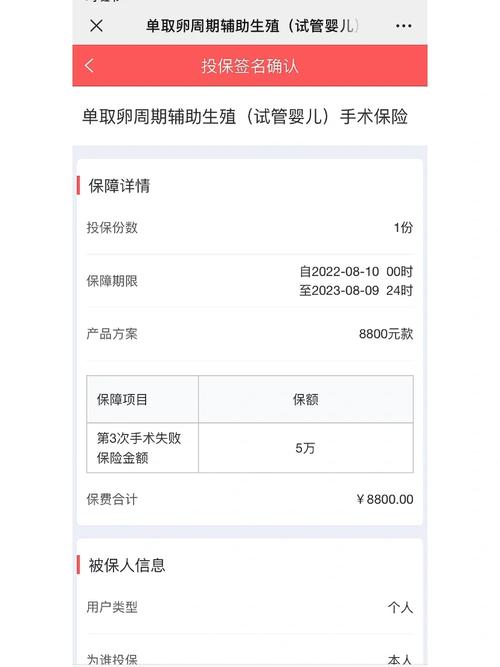This screenshot has height=667, width=500.
Task: Tap the 保费合计 total ¥8800.00
Action: tap(385, 499)
